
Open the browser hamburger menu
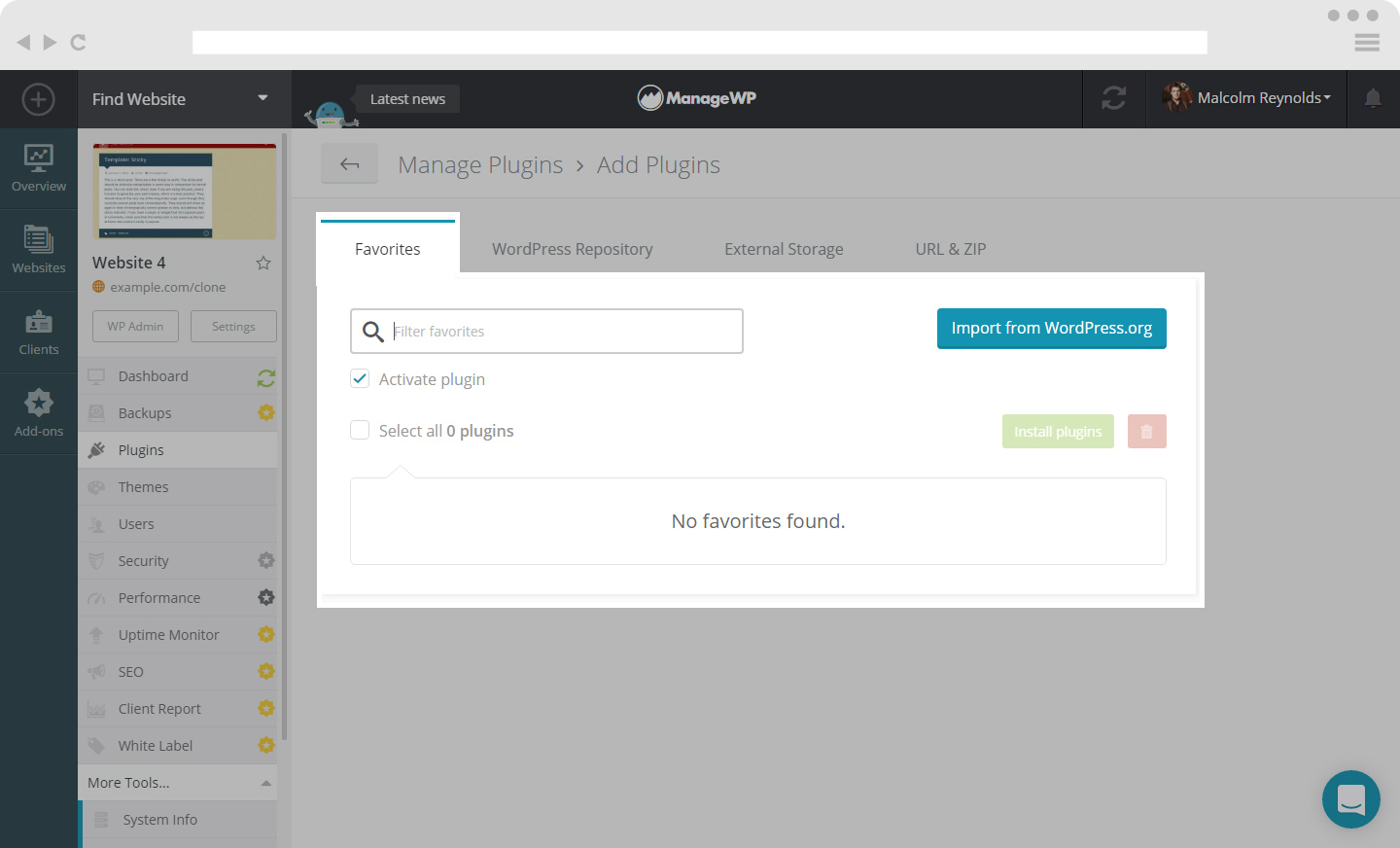pos(1367,42)
